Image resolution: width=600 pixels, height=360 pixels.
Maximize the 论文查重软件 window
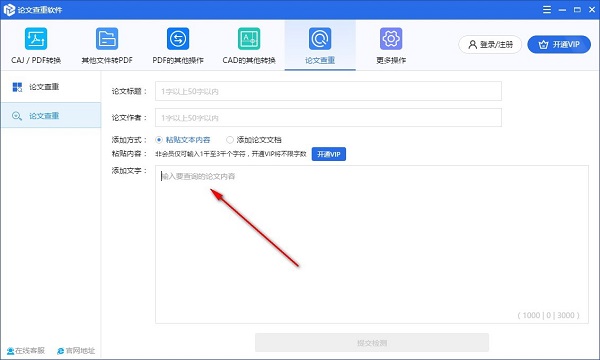click(x=577, y=10)
